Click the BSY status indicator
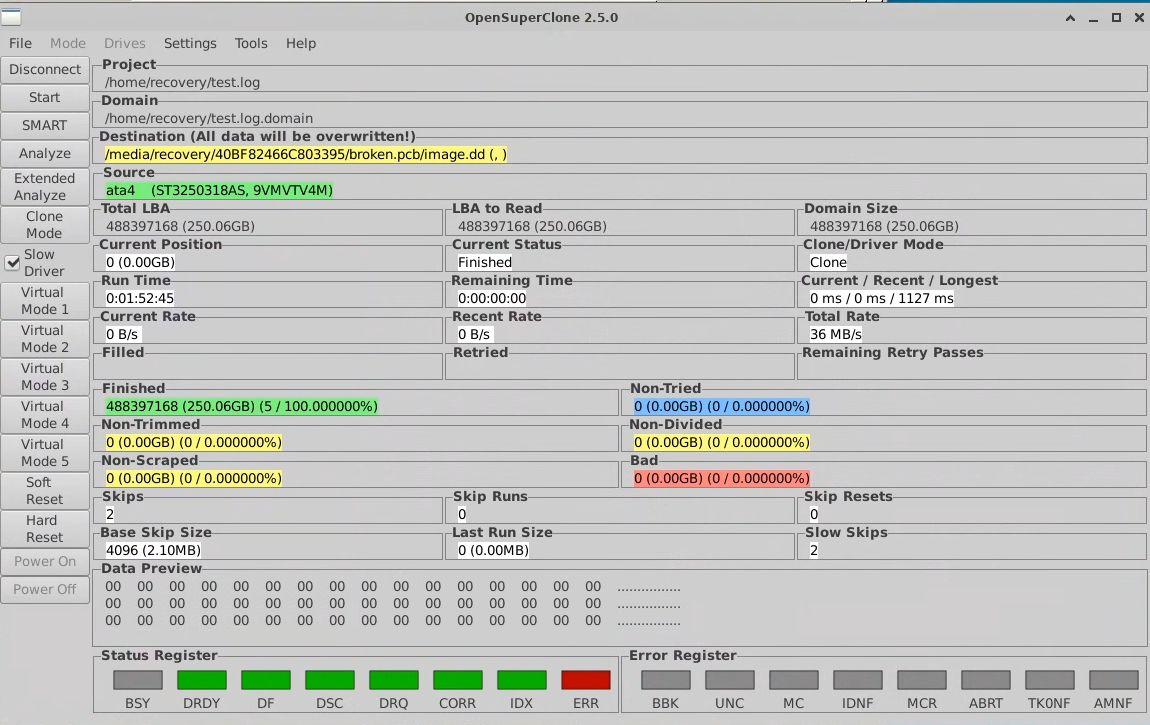Image resolution: width=1150 pixels, height=725 pixels. pyautogui.click(x=138, y=680)
